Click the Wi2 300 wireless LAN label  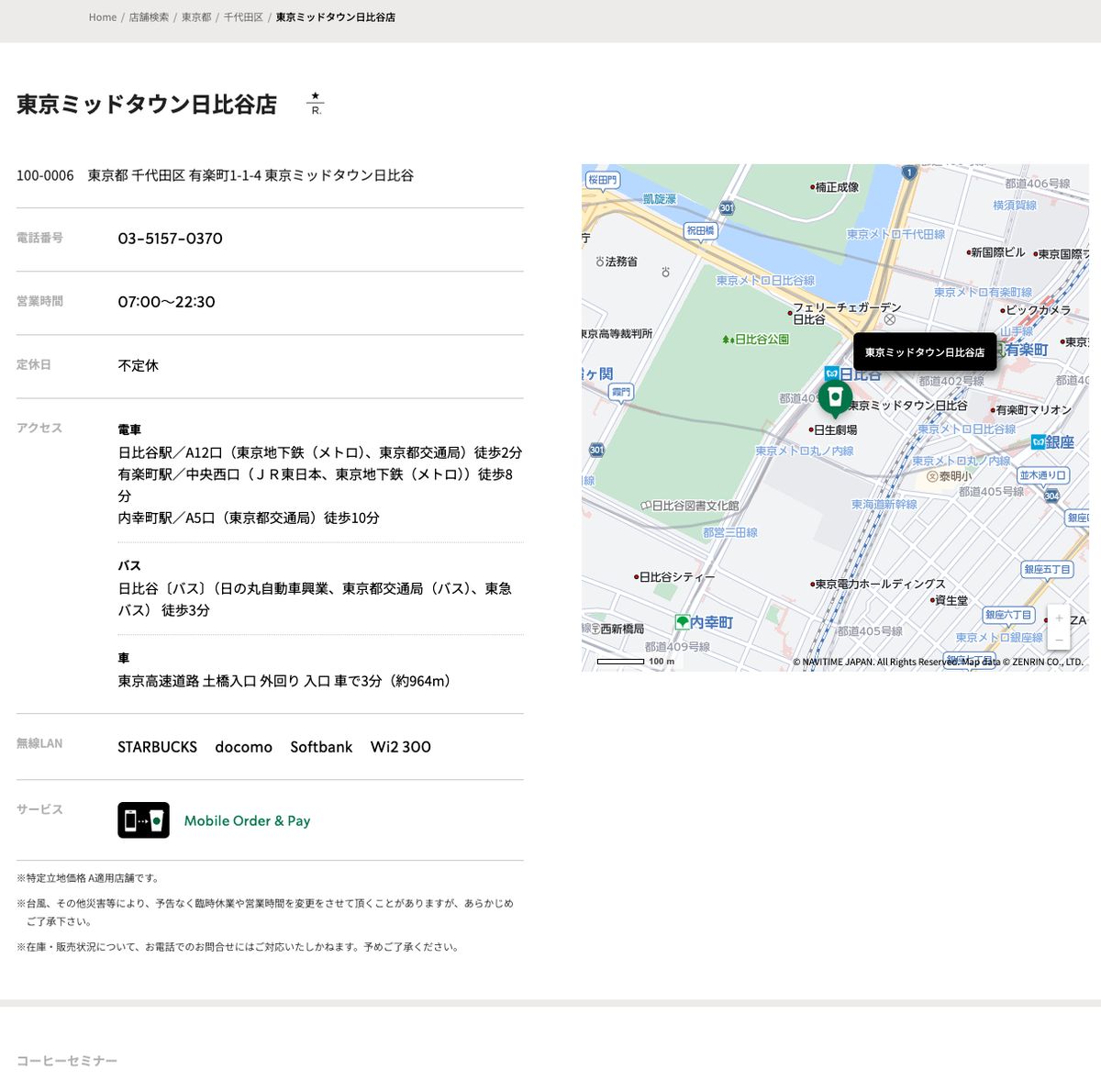[x=400, y=747]
